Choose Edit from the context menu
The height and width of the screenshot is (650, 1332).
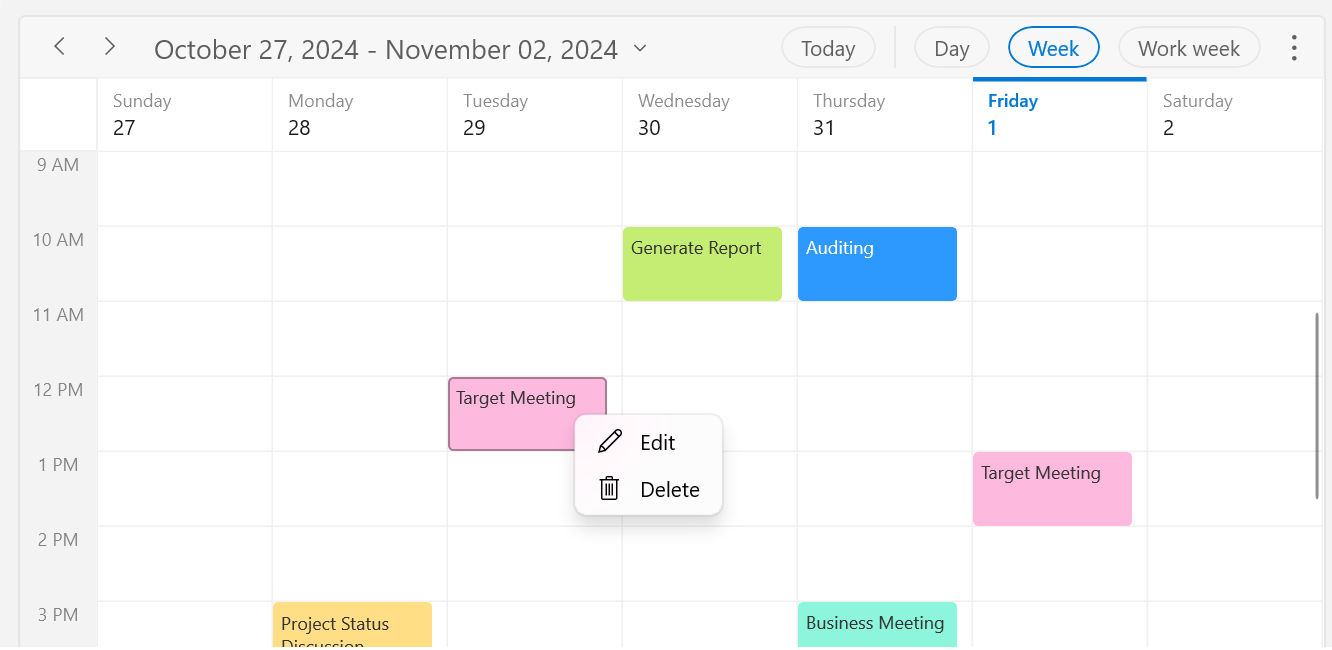(x=657, y=443)
